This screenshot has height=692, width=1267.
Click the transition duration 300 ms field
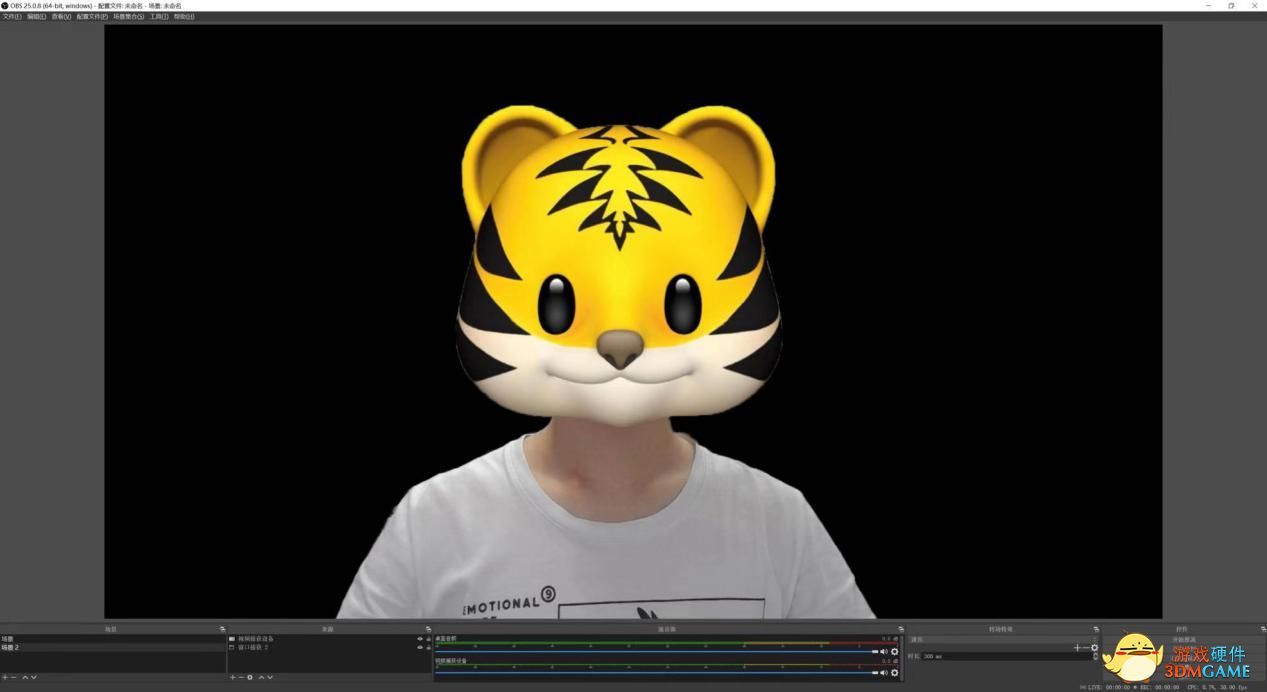coord(1006,656)
